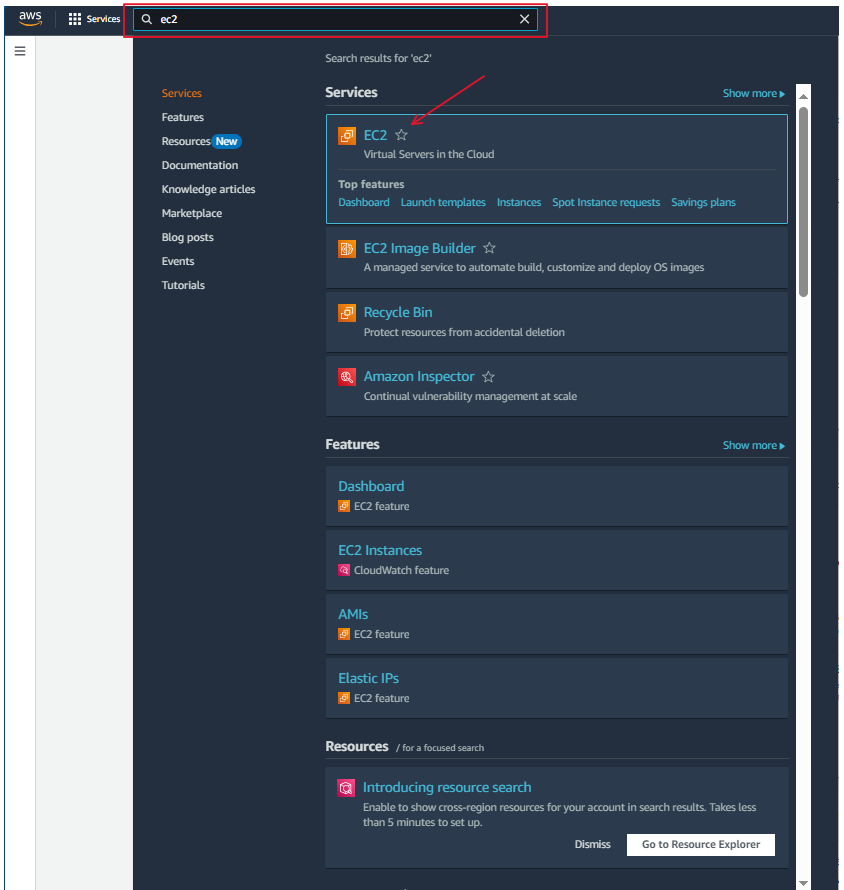Open Dashboard feature result
The width and height of the screenshot is (844, 890).
tap(371, 486)
